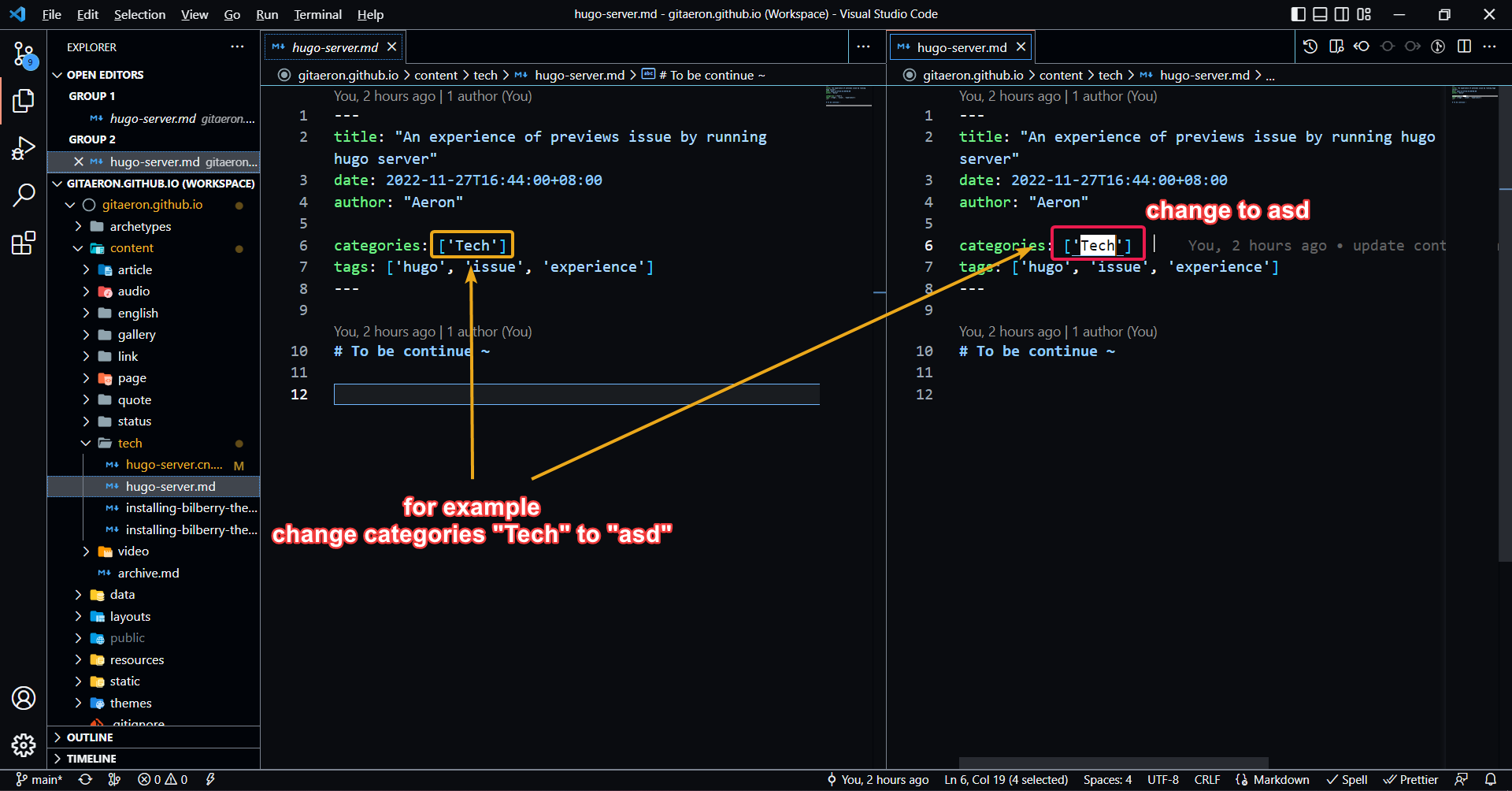Expand the OUTLINE section

[154, 737]
